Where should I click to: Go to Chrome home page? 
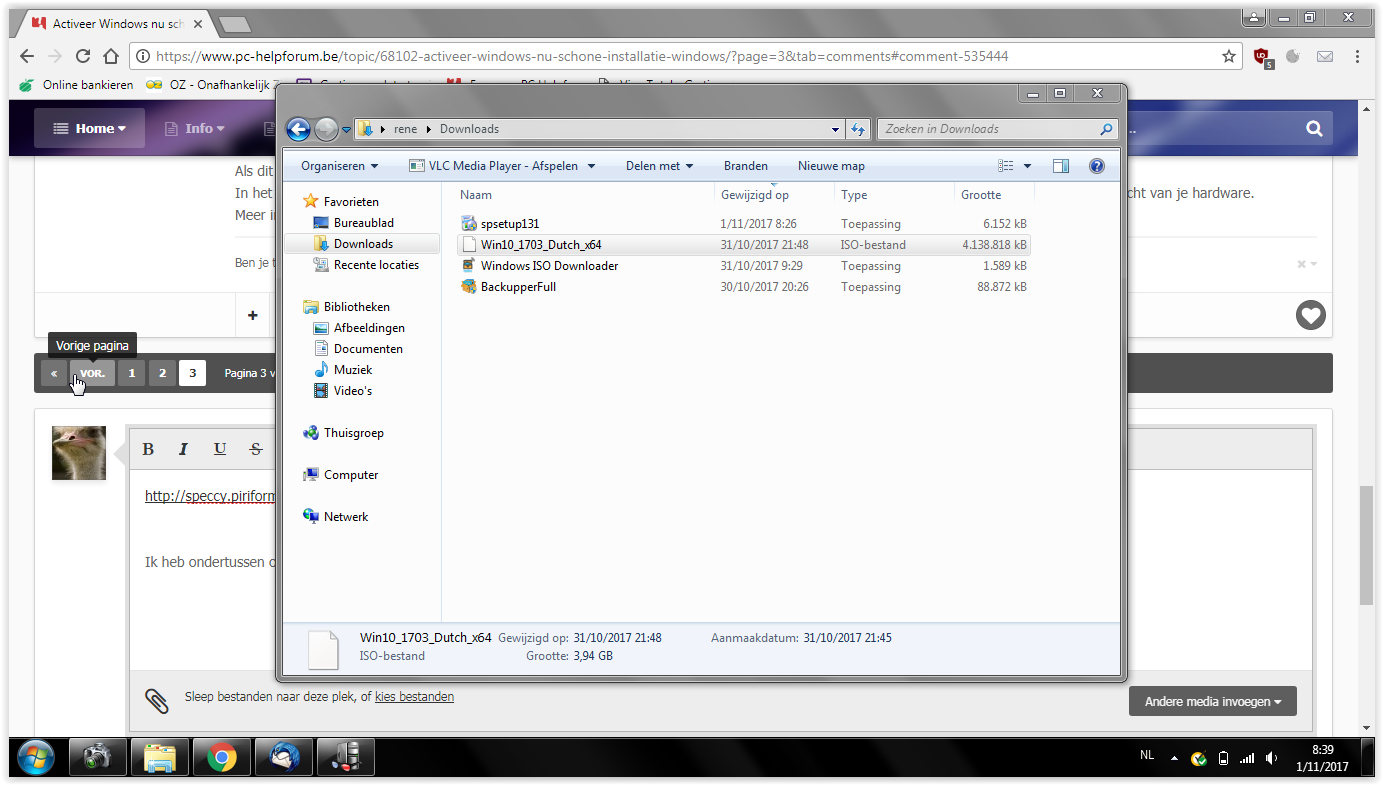point(110,56)
